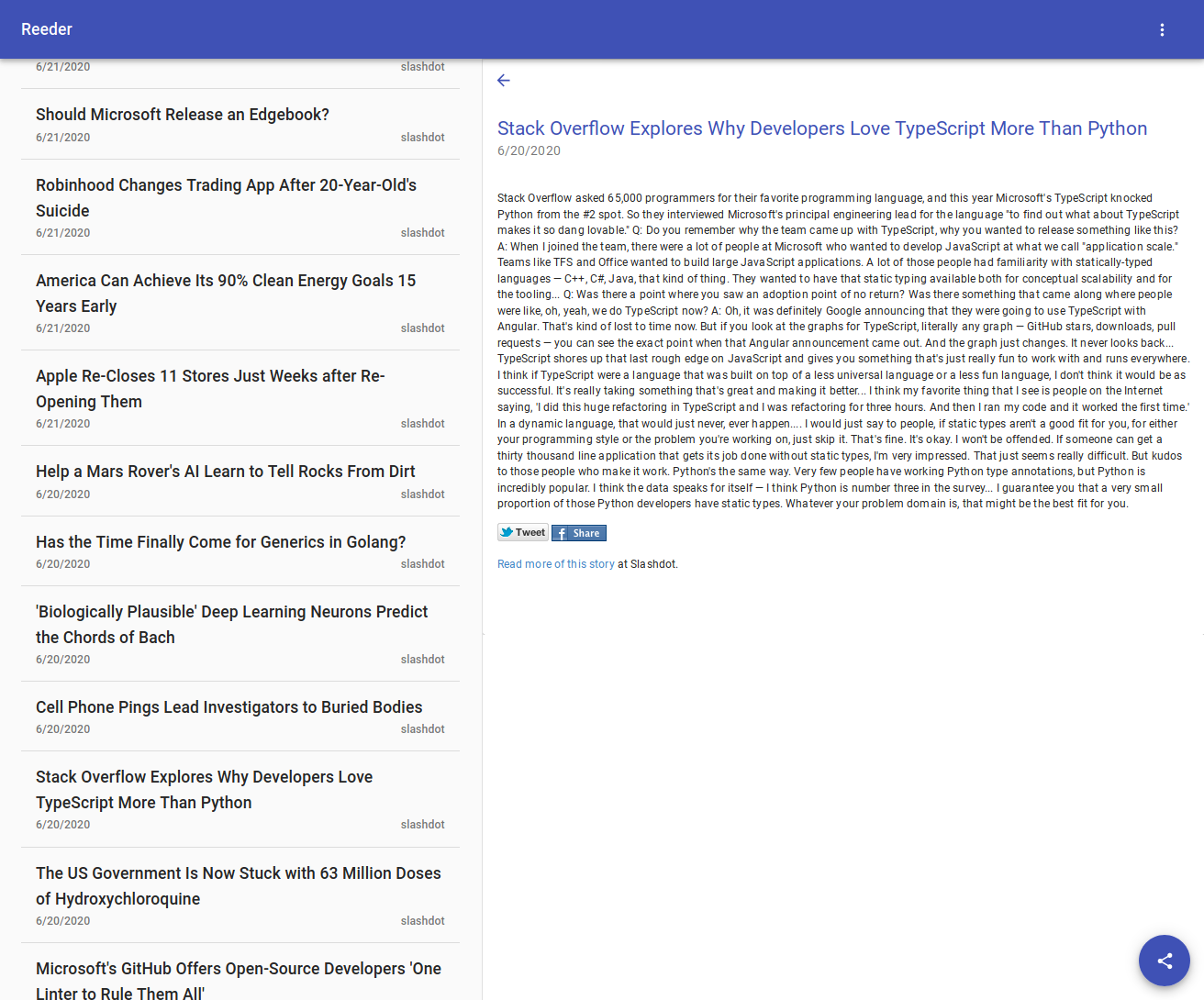
Task: Open the Mars Rover's AI article
Action: point(240,481)
